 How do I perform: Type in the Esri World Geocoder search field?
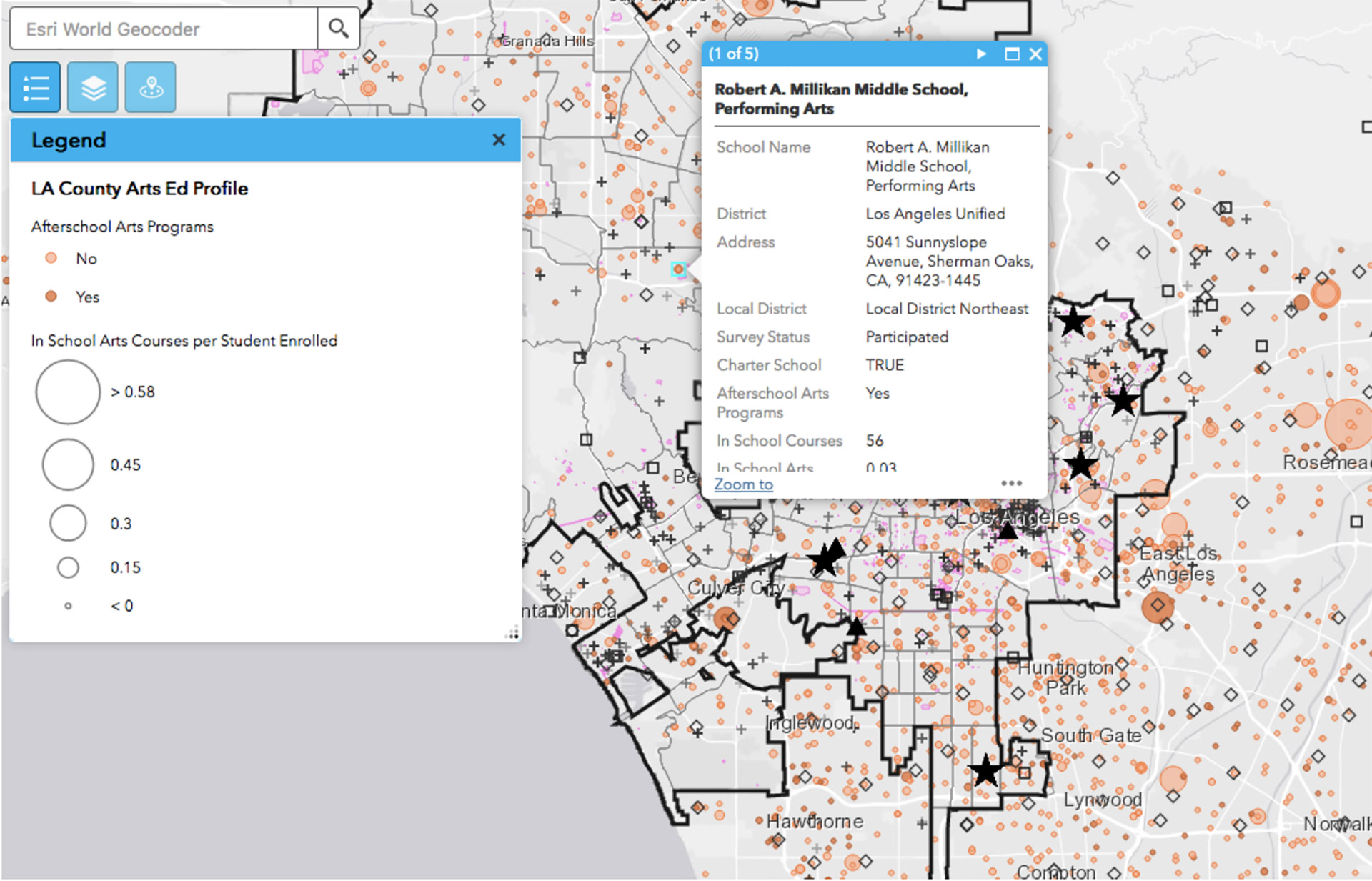(164, 29)
